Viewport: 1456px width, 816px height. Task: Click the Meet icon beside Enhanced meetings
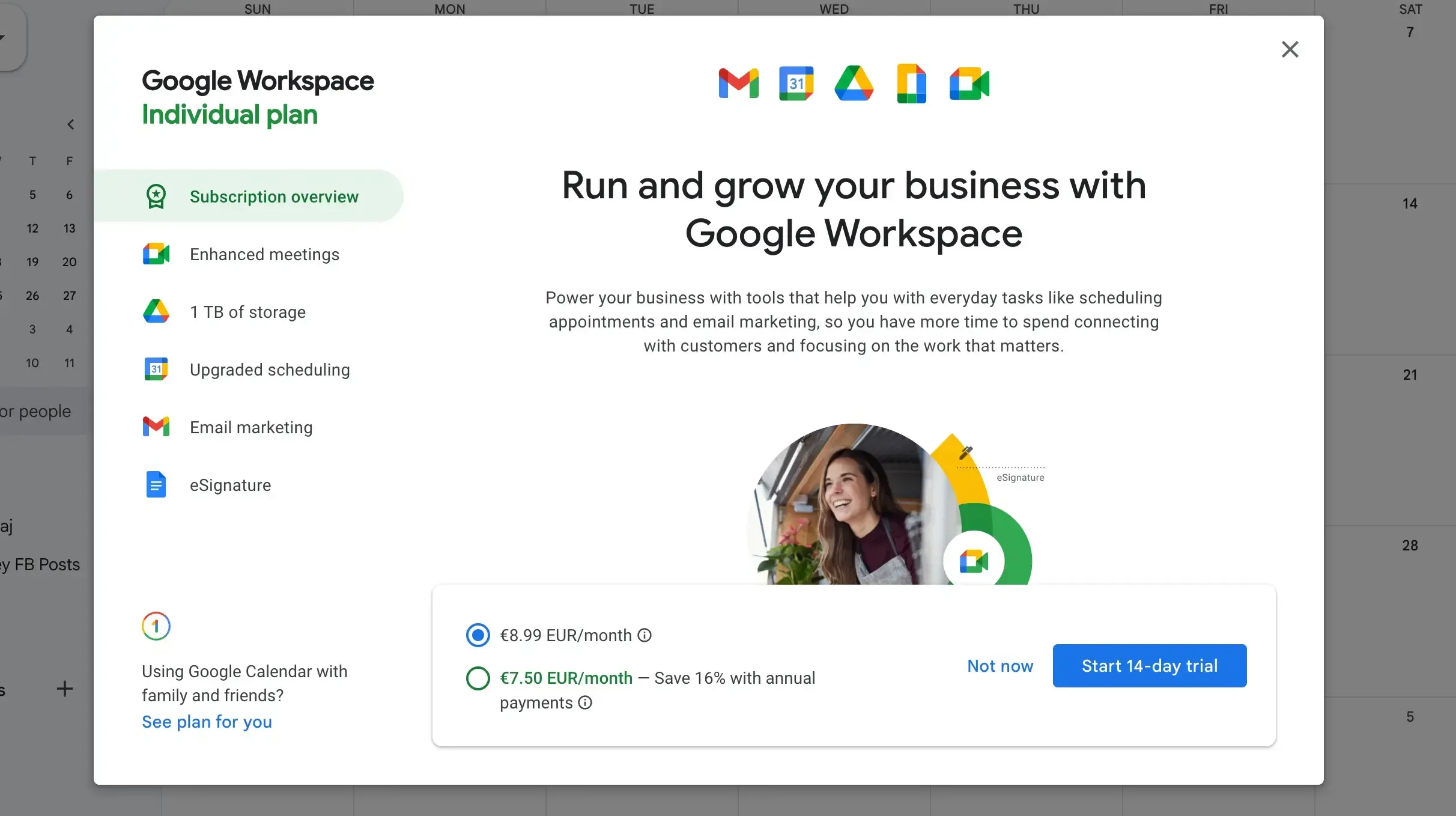(156, 254)
